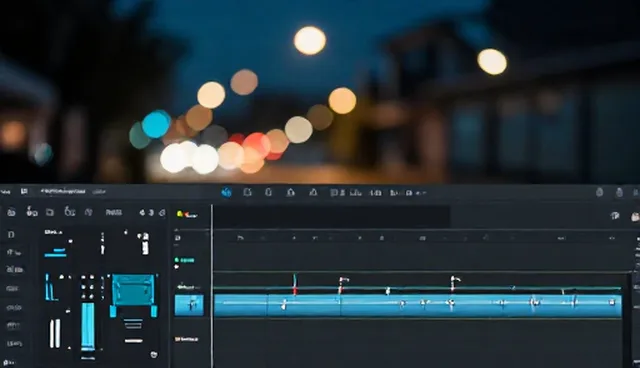This screenshot has height=368, width=640.
Task: Expand the first item in left sidebar
Action: pos(11,235)
